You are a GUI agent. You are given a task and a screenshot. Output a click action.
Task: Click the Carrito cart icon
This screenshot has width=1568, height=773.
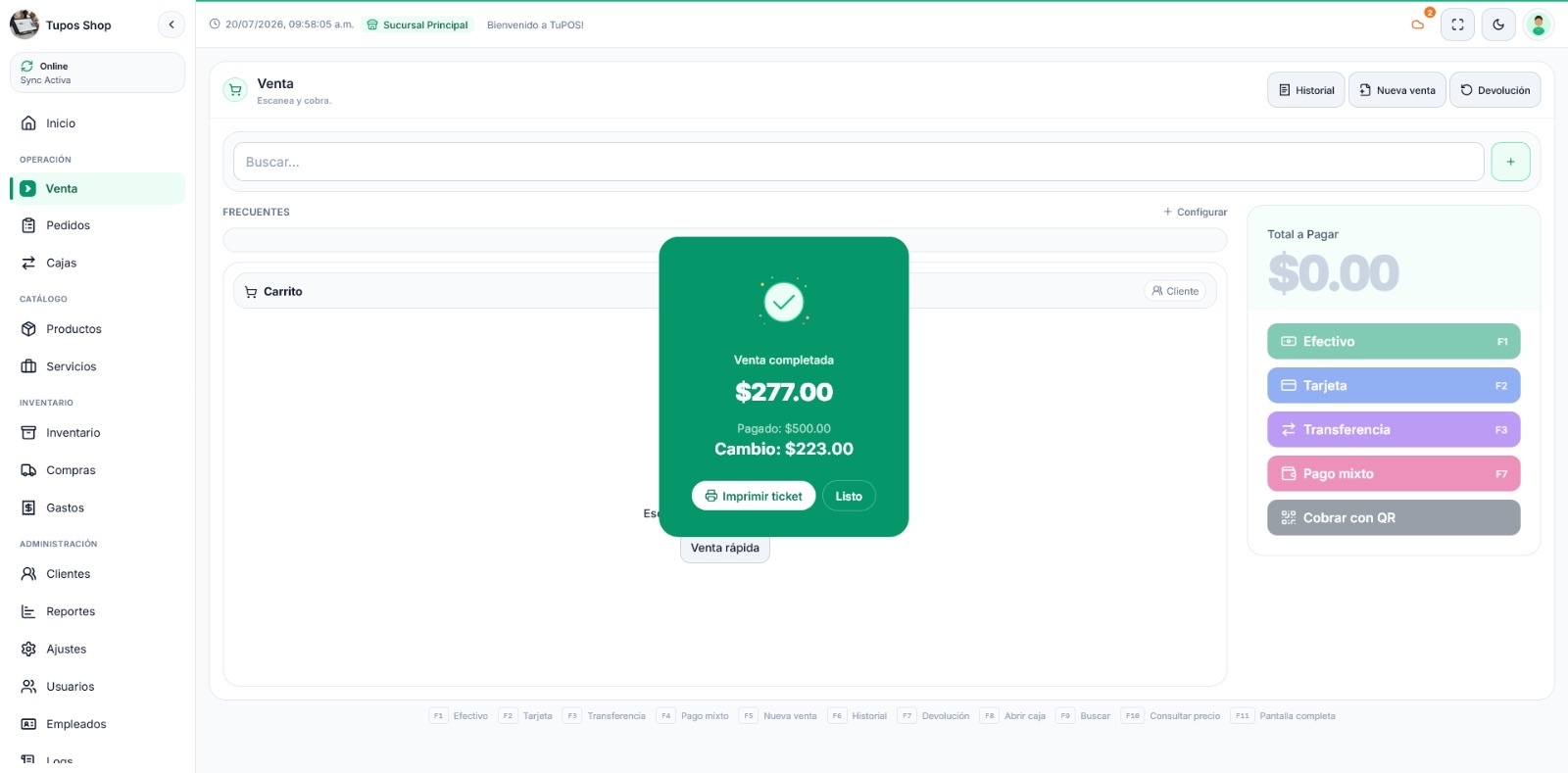pyautogui.click(x=251, y=292)
